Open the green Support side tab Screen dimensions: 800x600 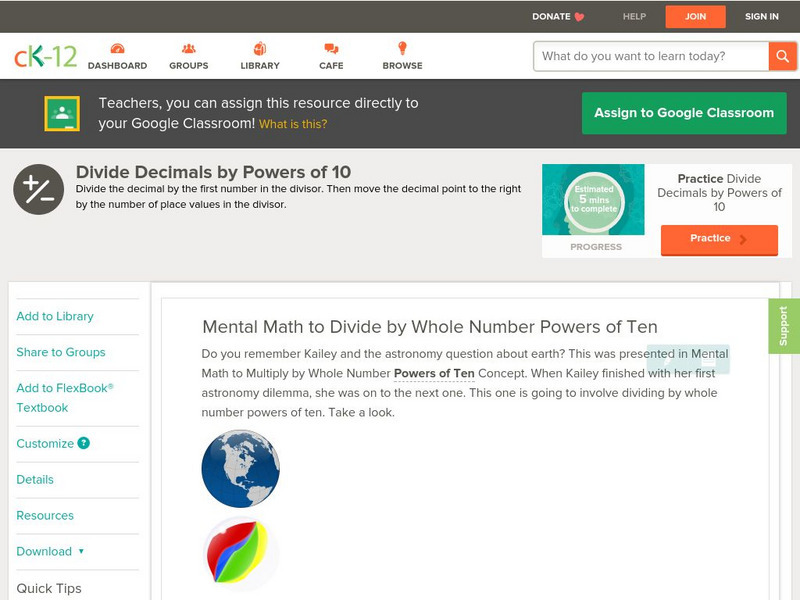click(784, 326)
